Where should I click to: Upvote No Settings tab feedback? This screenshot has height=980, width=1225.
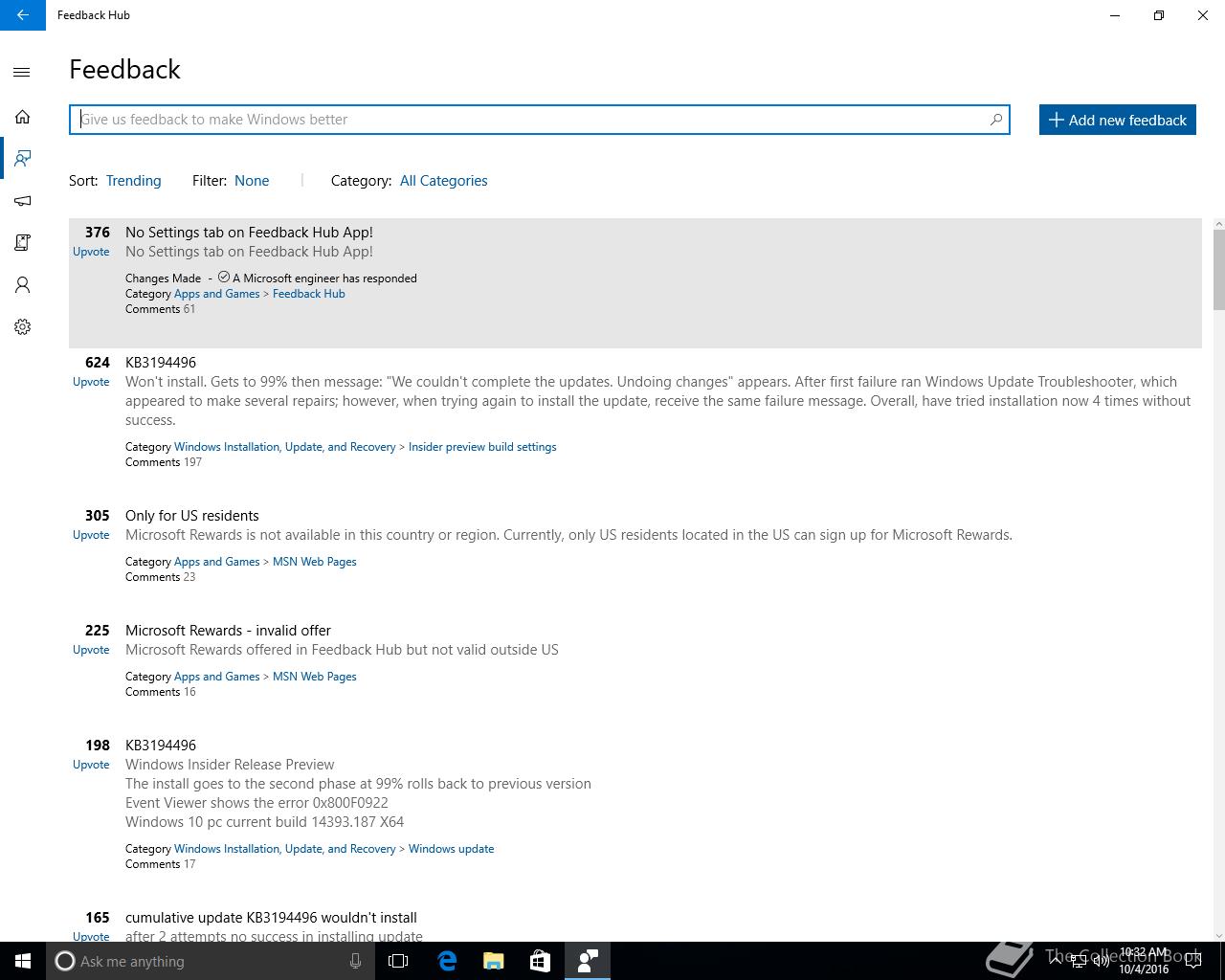pyautogui.click(x=91, y=252)
